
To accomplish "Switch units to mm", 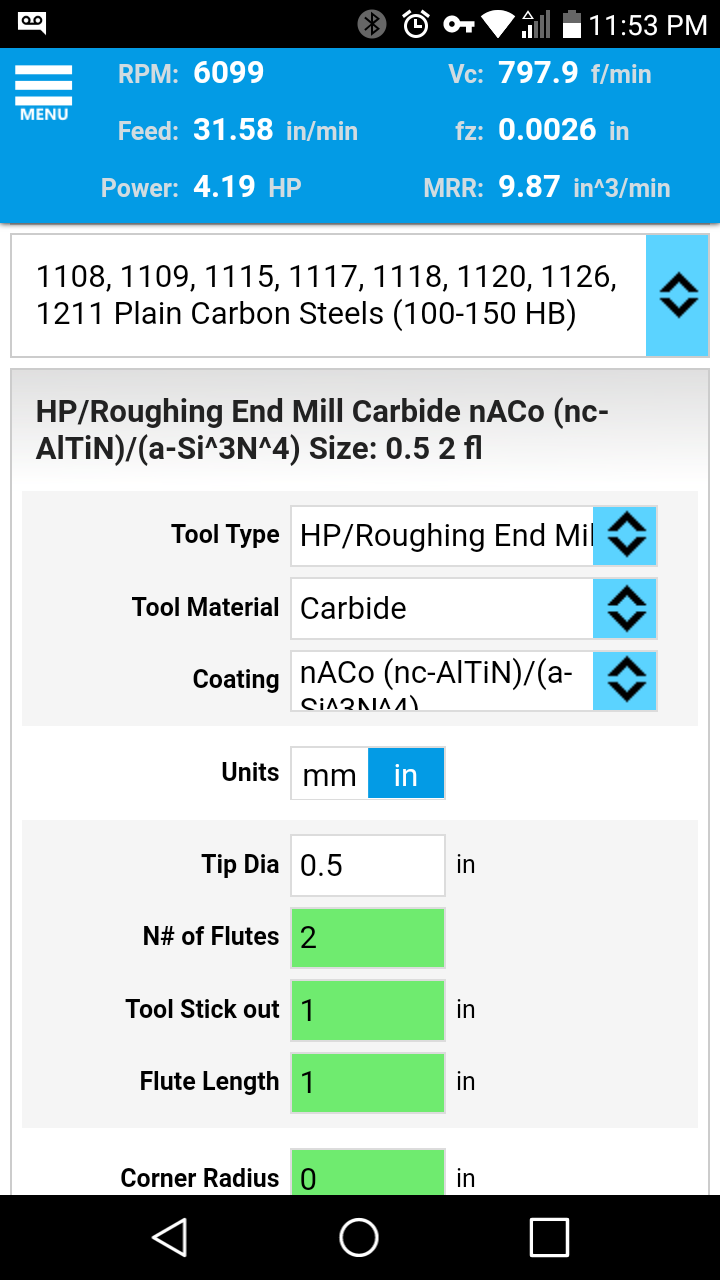I will tap(329, 774).
